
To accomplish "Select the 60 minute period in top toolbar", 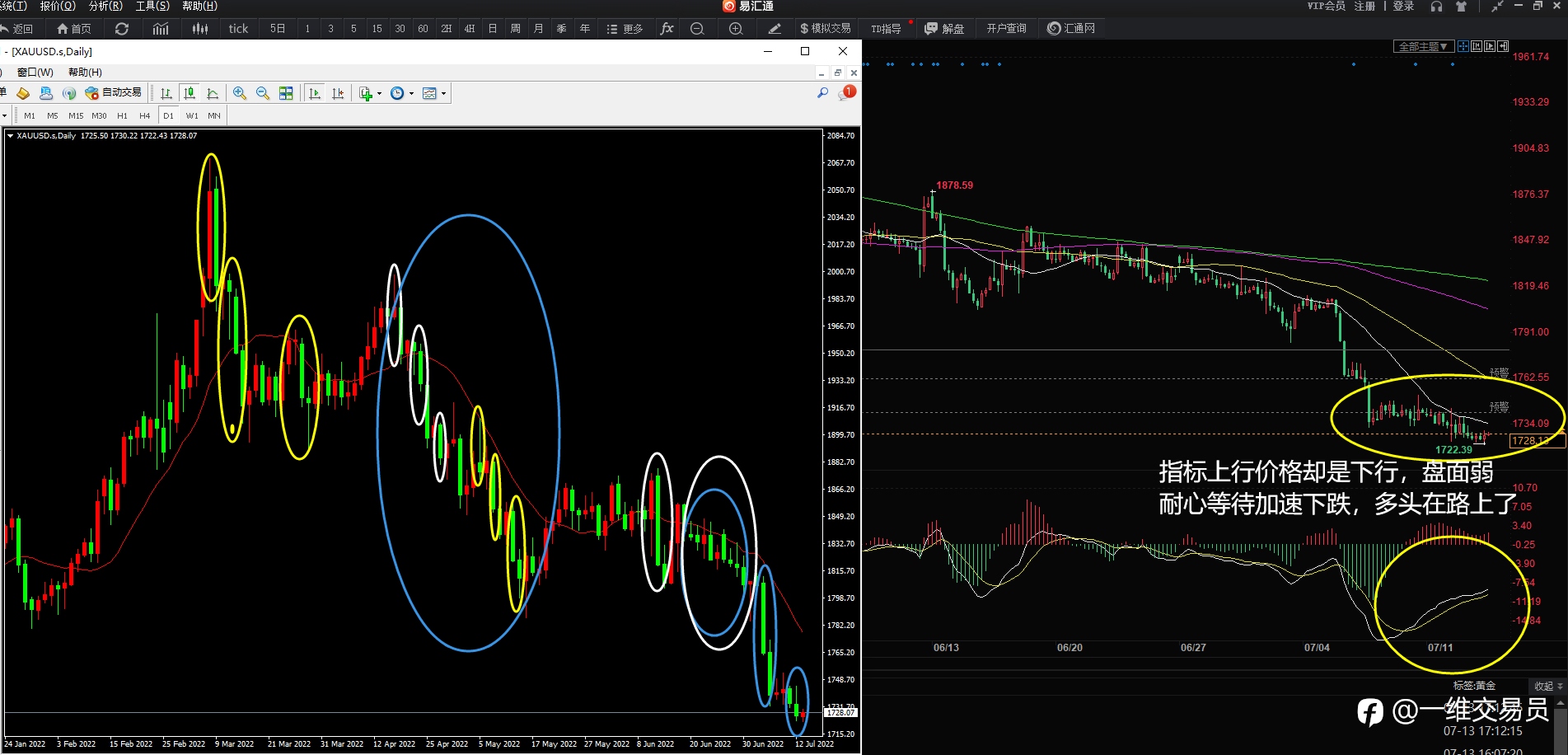I will (423, 29).
